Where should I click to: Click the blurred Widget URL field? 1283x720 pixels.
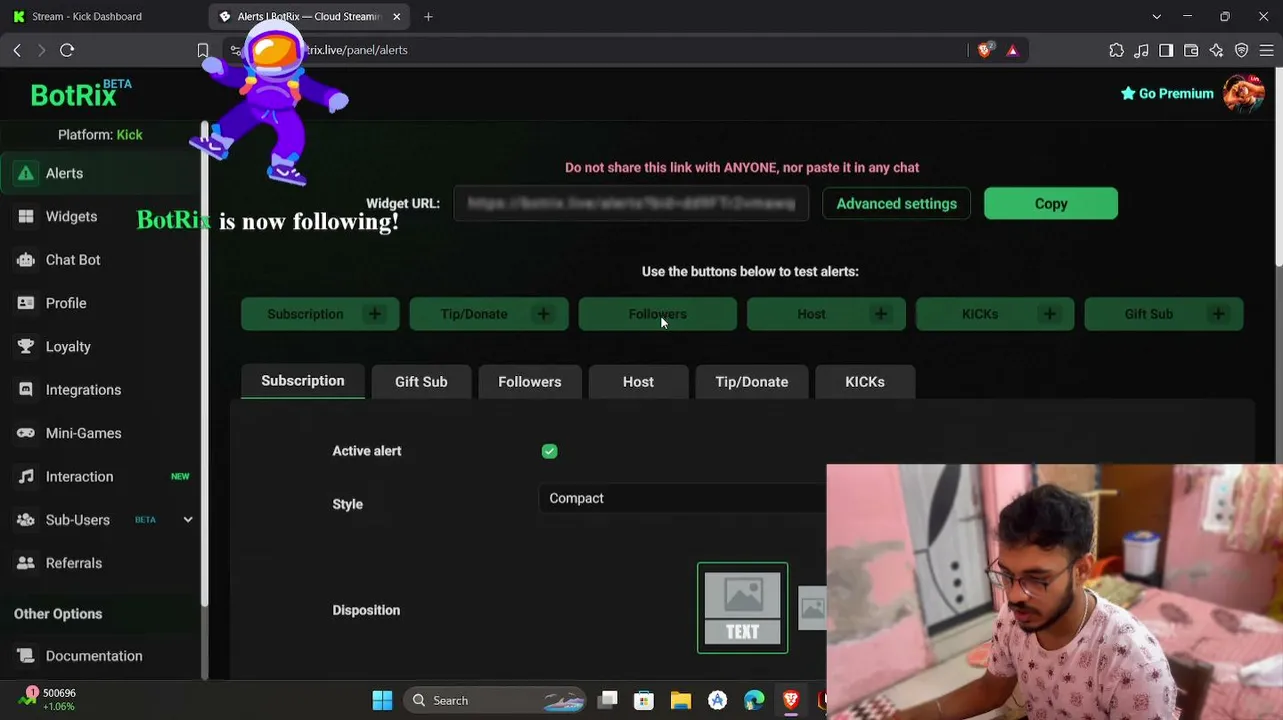point(631,203)
